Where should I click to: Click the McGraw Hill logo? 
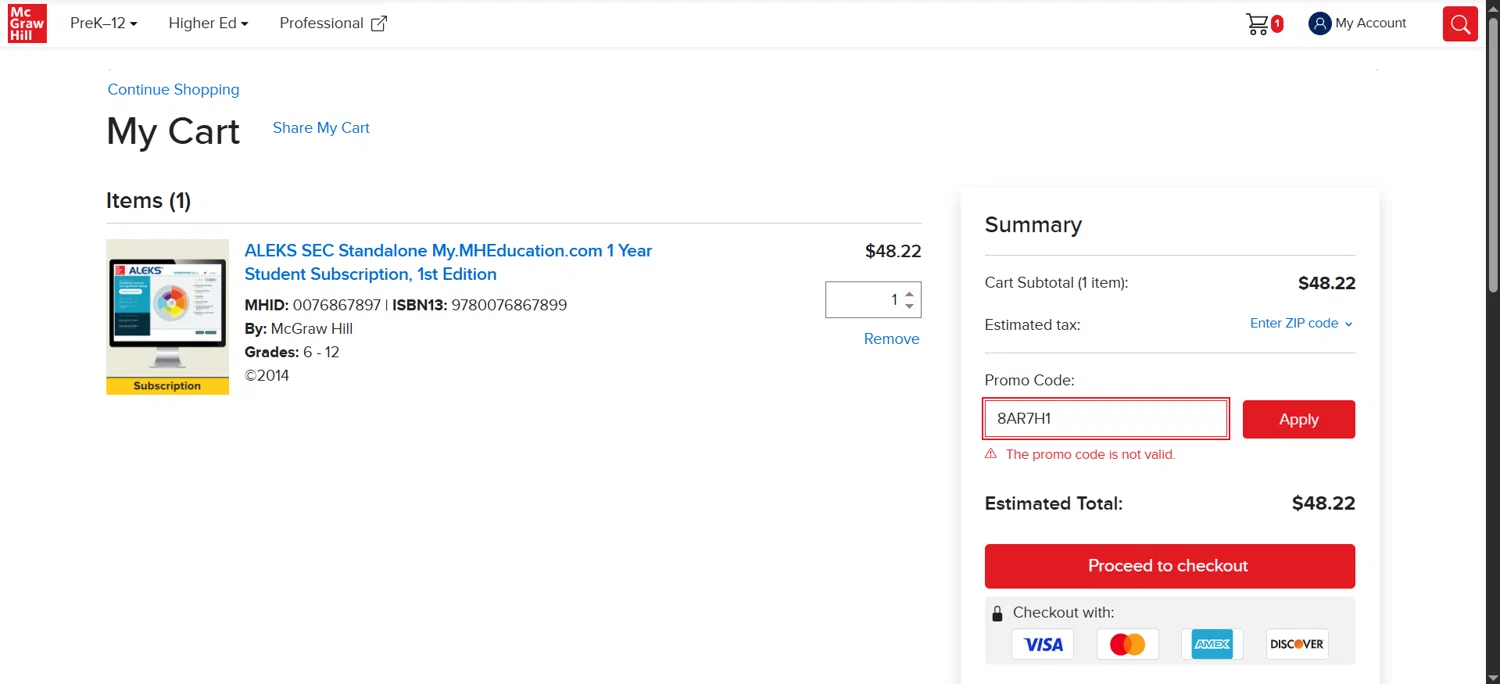coord(27,23)
